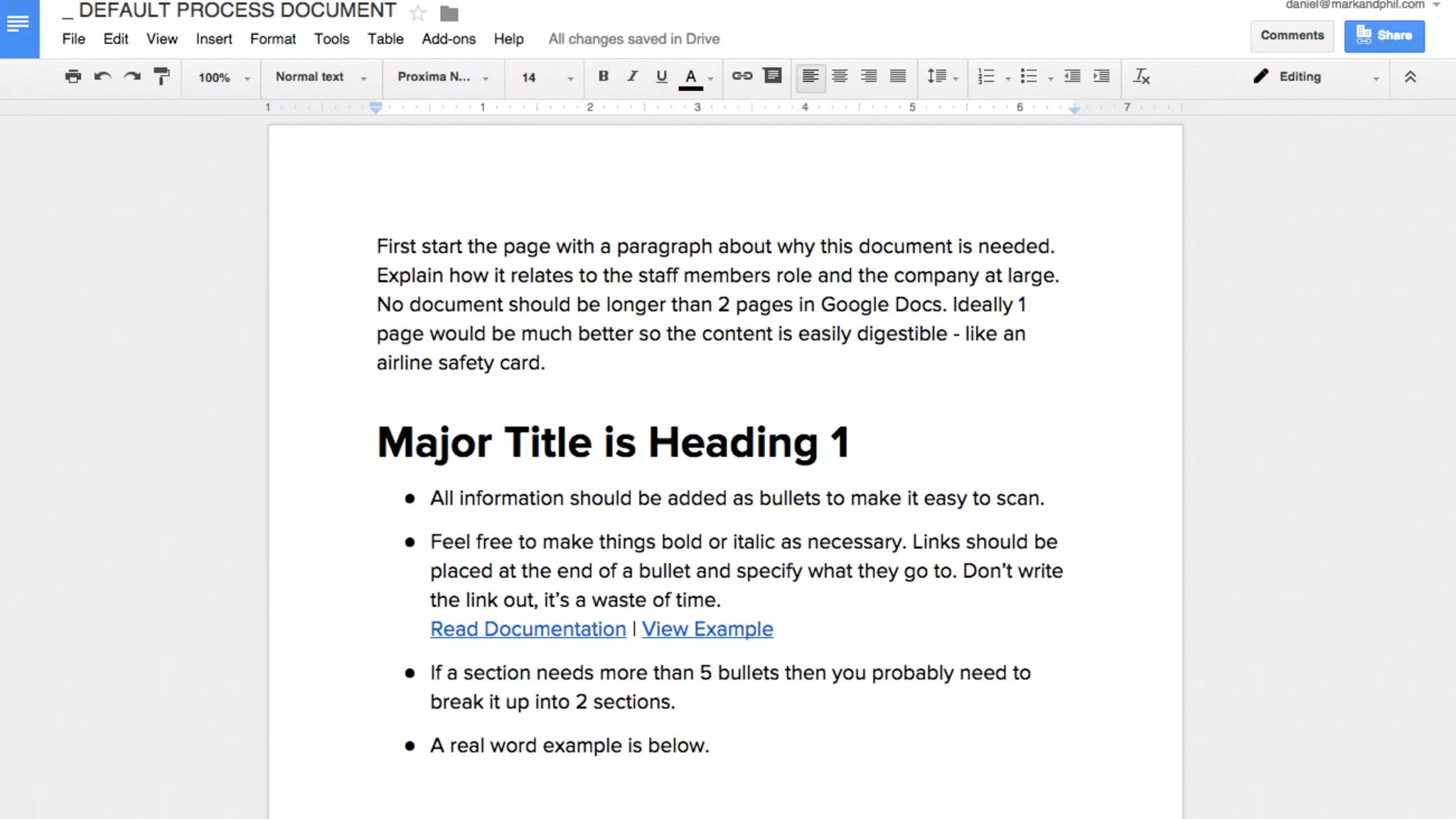Click the Print icon
The height and width of the screenshot is (819, 1456).
(x=73, y=77)
